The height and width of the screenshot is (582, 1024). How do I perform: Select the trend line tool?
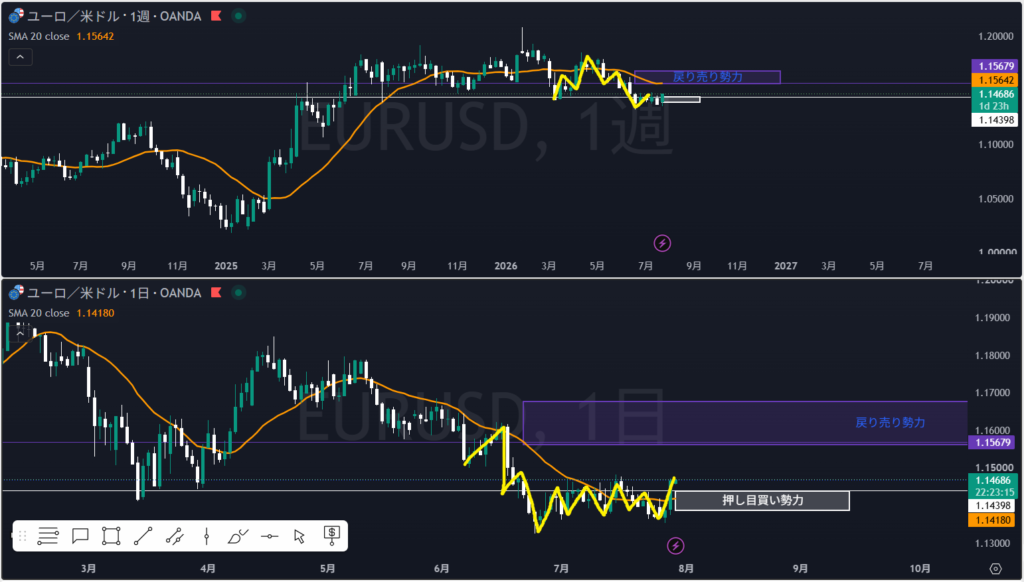pyautogui.click(x=142, y=536)
